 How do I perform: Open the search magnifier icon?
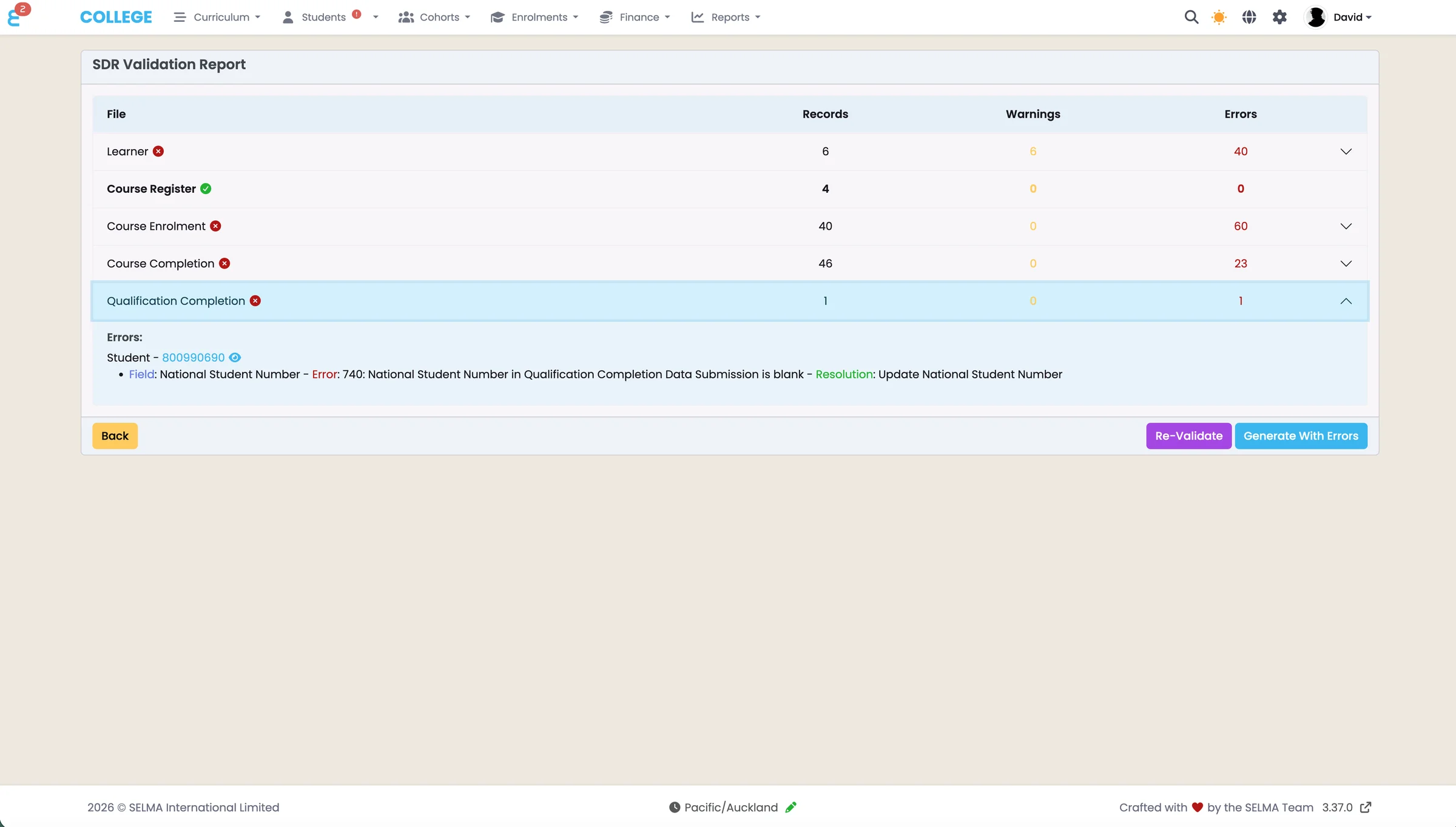(x=1191, y=17)
